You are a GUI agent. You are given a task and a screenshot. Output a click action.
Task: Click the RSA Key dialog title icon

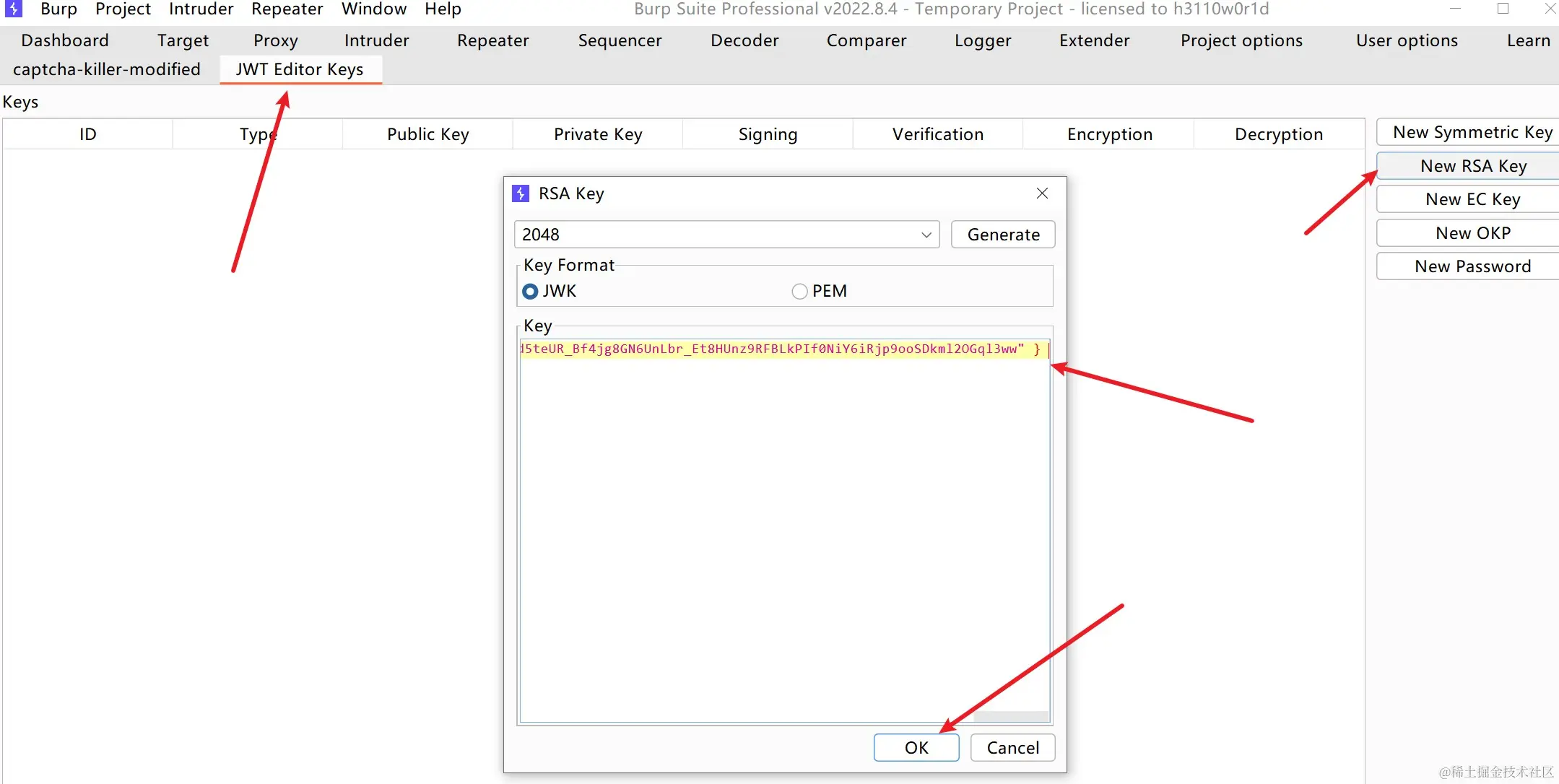point(520,193)
